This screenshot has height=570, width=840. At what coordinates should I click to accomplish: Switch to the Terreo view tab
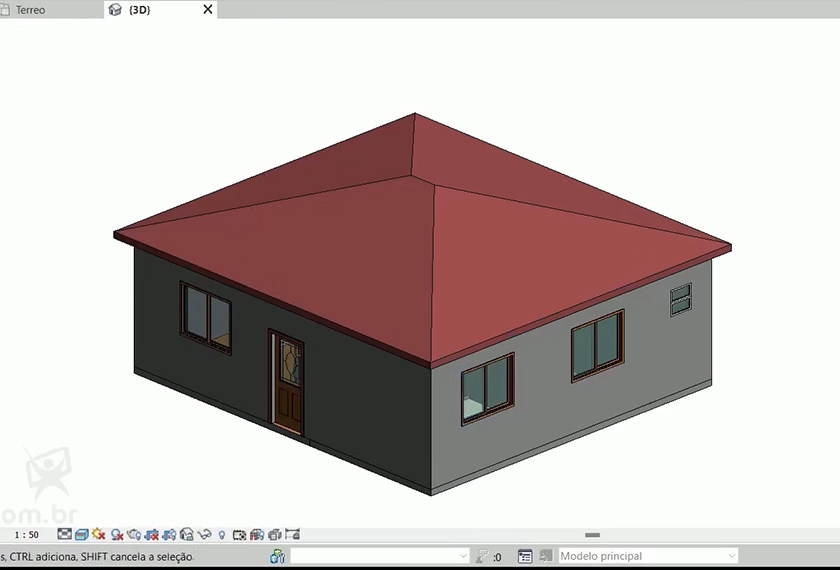(x=30, y=10)
